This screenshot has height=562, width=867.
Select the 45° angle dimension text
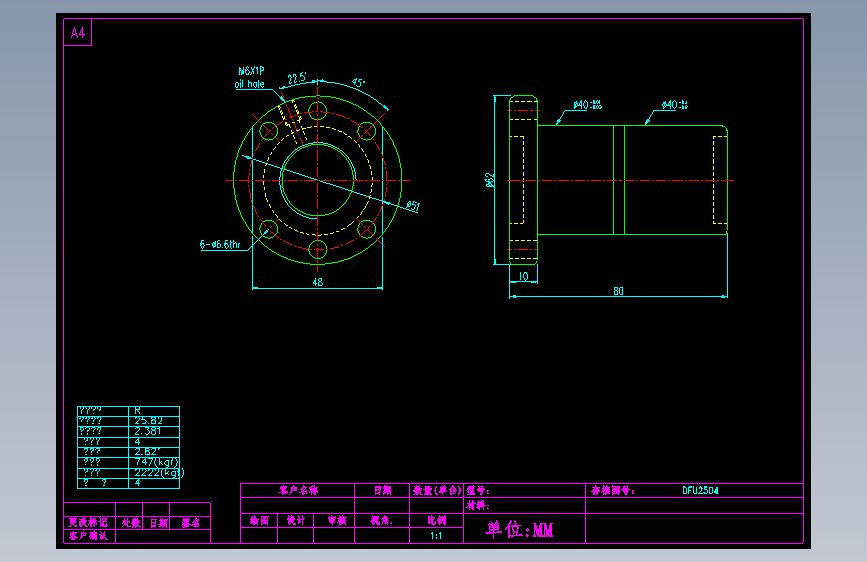click(358, 83)
